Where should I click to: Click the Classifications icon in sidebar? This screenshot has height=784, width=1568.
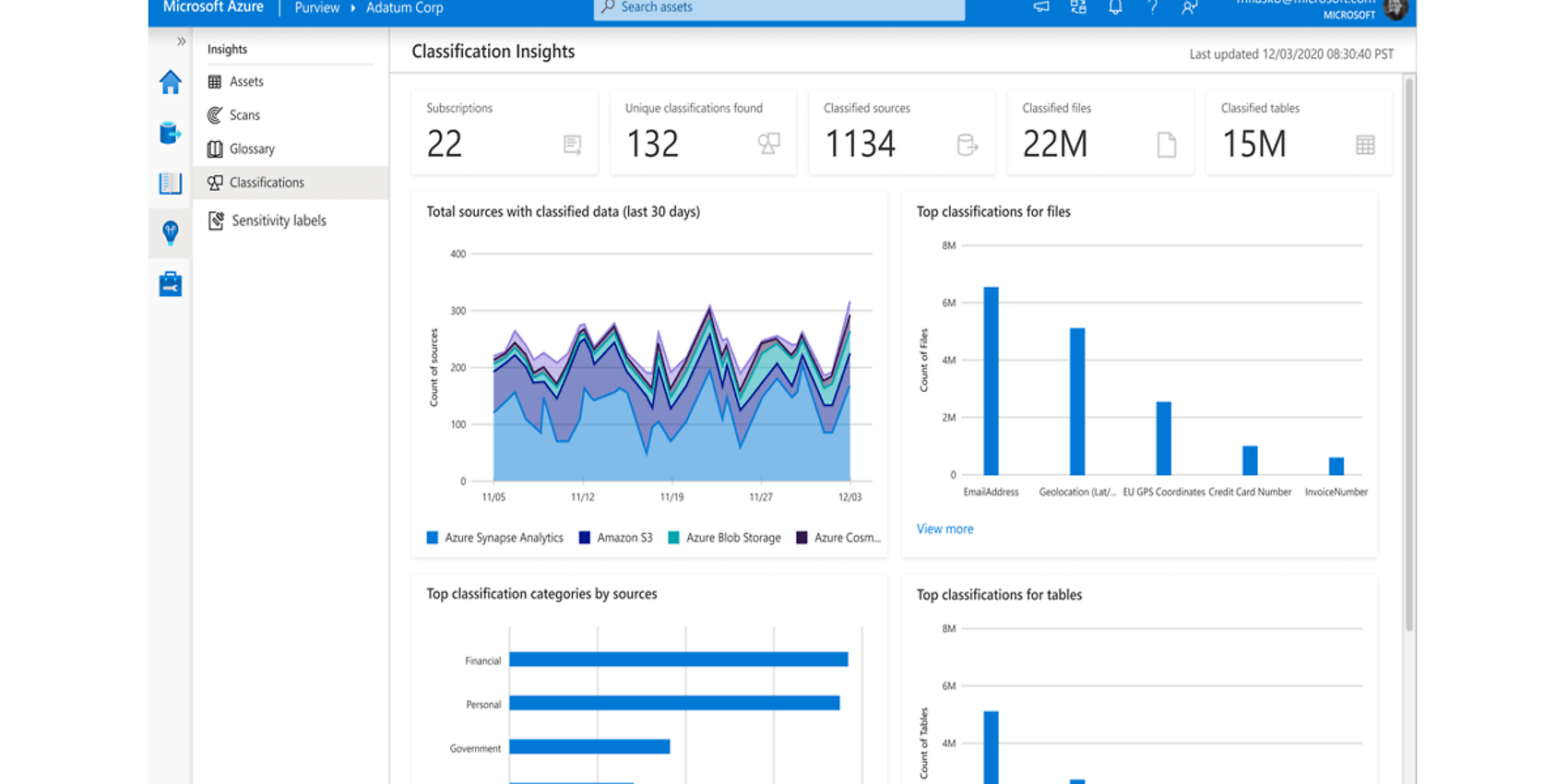click(x=215, y=183)
